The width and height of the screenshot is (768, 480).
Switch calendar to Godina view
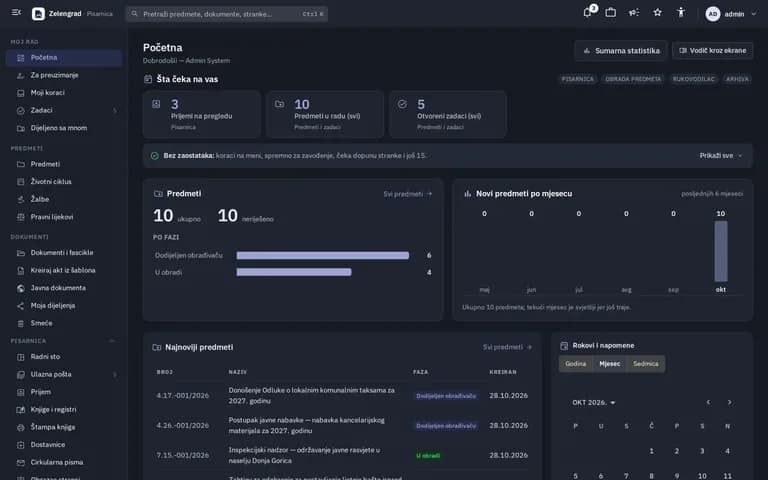click(x=576, y=364)
